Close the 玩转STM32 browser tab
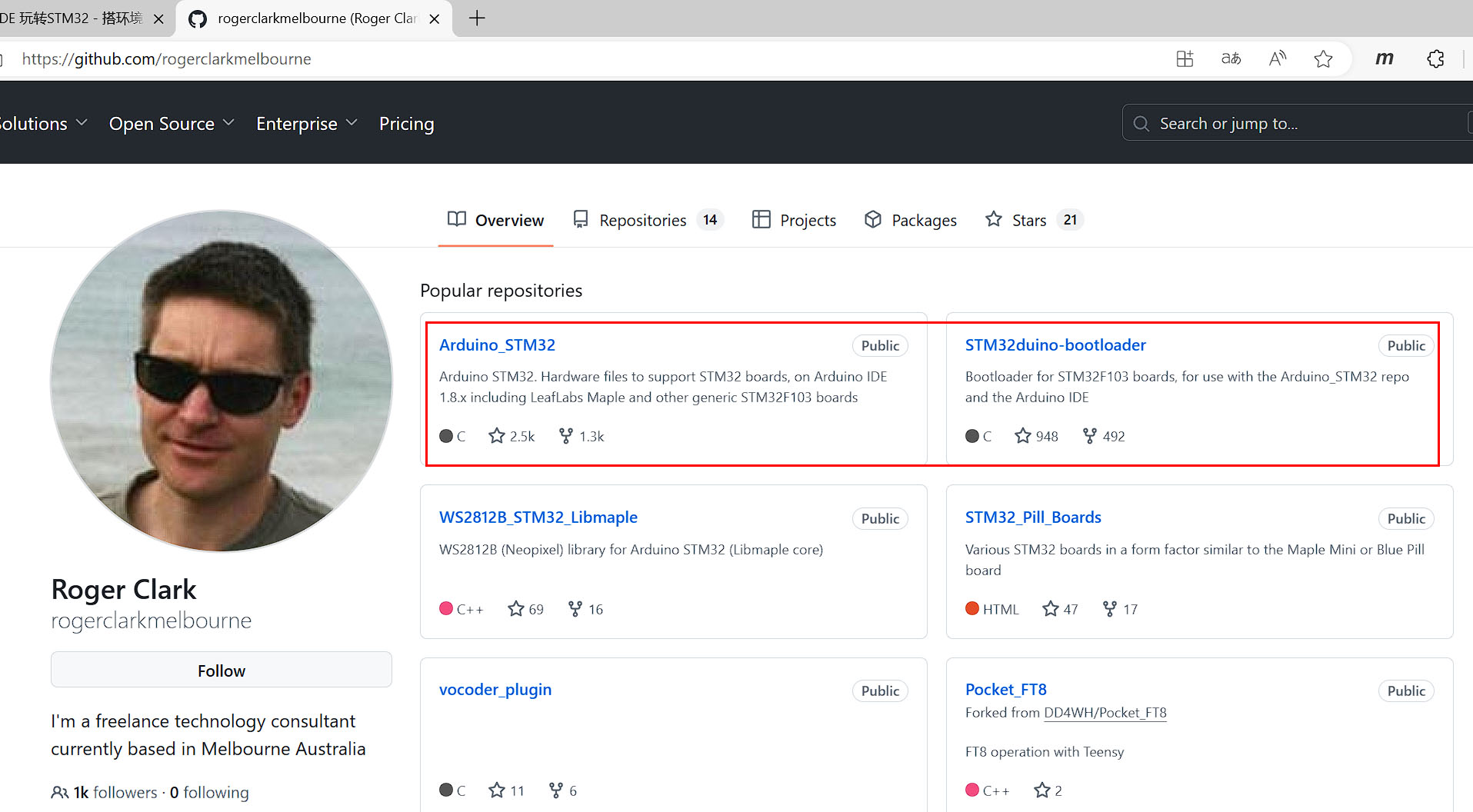 (x=158, y=19)
